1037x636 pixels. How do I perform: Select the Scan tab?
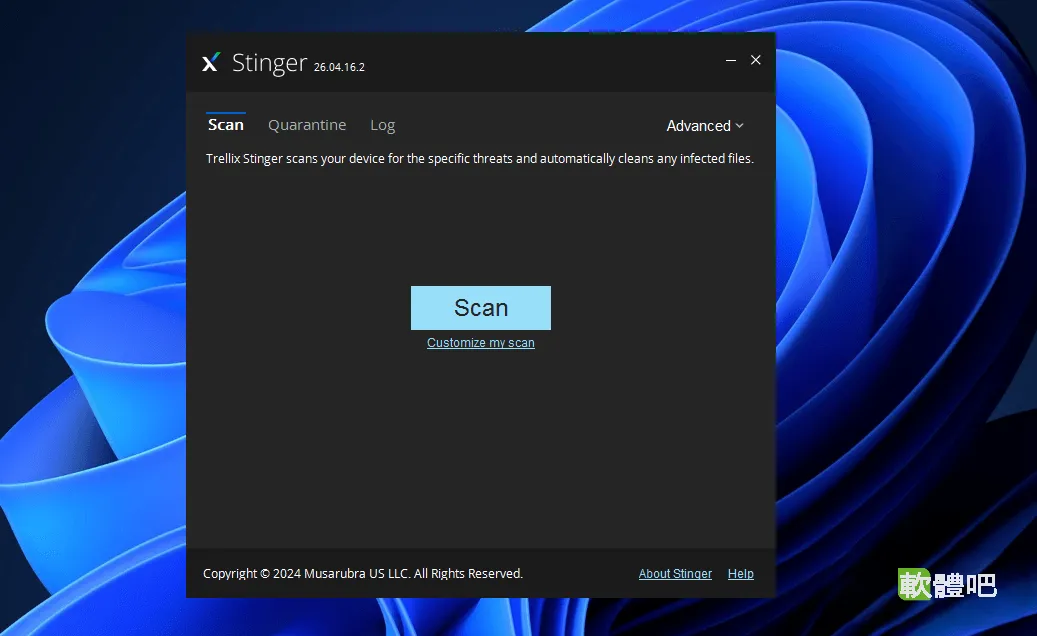tap(226, 124)
